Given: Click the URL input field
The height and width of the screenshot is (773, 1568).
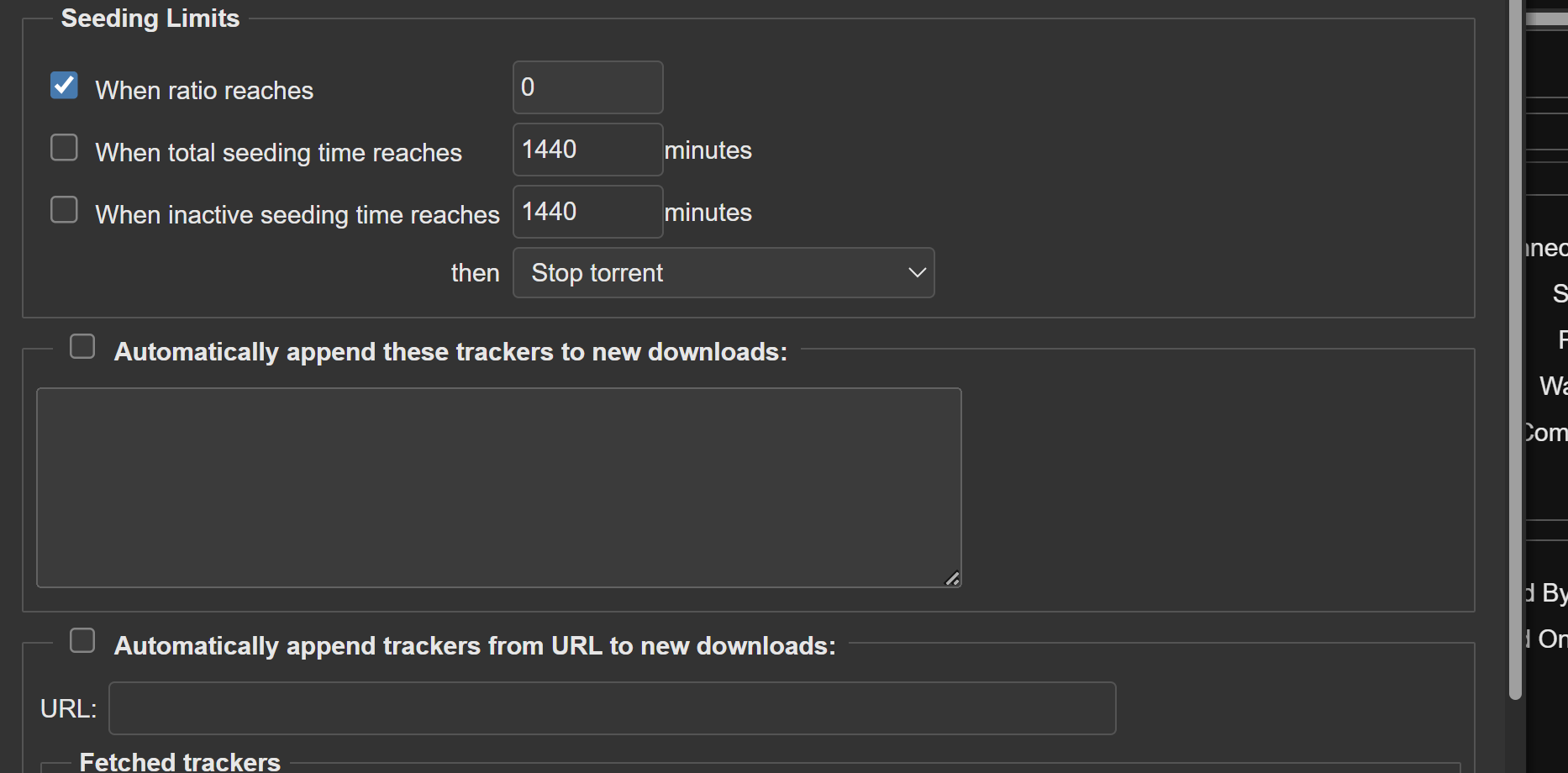Looking at the screenshot, I should (x=612, y=708).
